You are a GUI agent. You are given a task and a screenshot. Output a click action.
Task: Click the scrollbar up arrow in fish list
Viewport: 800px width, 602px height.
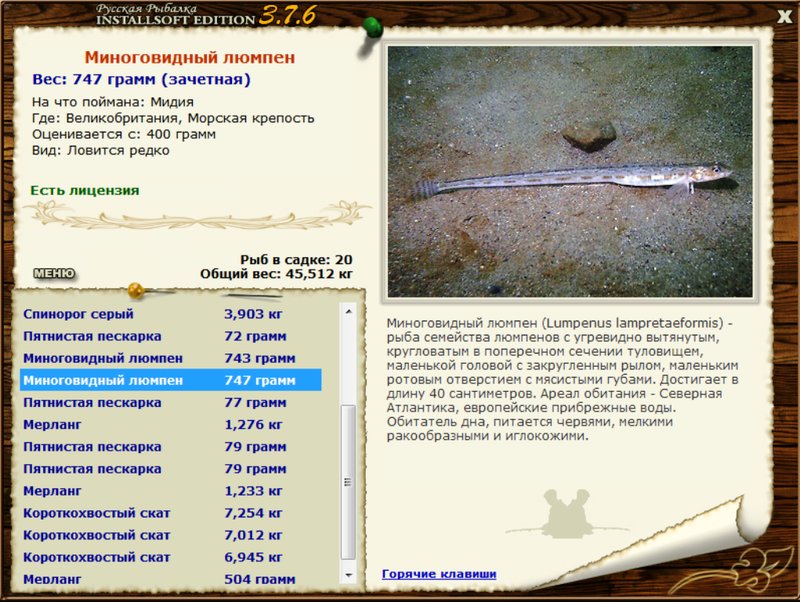coord(348,311)
